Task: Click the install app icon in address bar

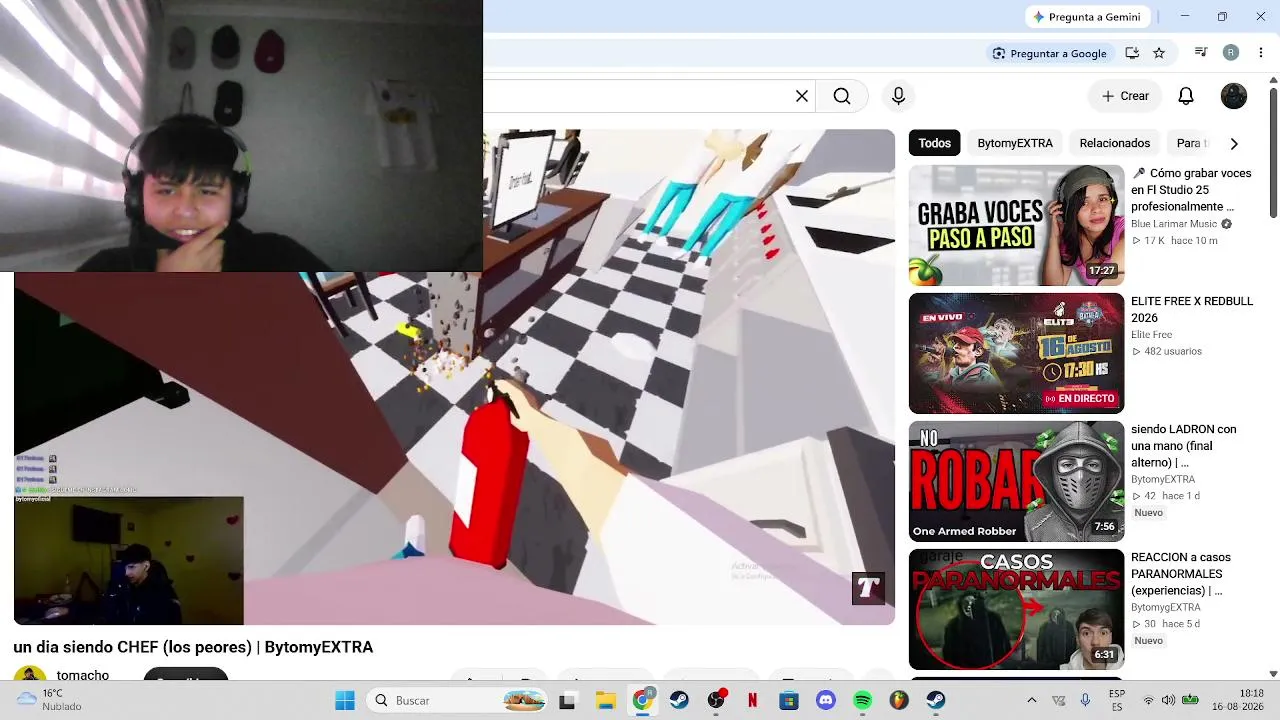Action: tap(1132, 53)
